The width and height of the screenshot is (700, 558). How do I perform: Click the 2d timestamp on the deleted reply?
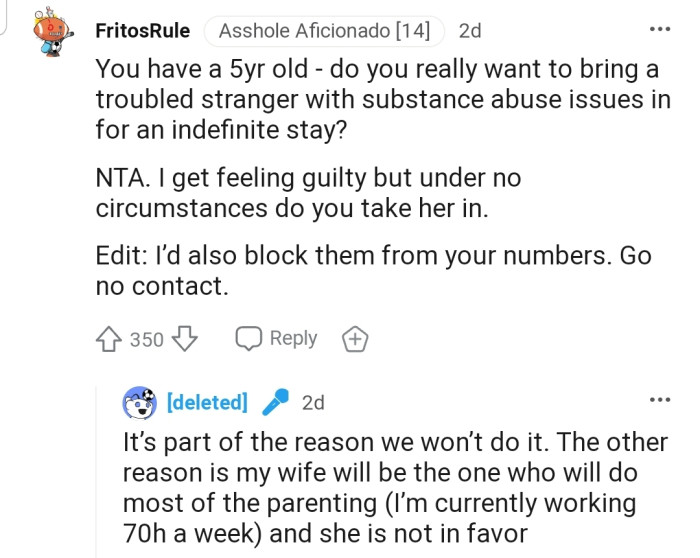312,402
